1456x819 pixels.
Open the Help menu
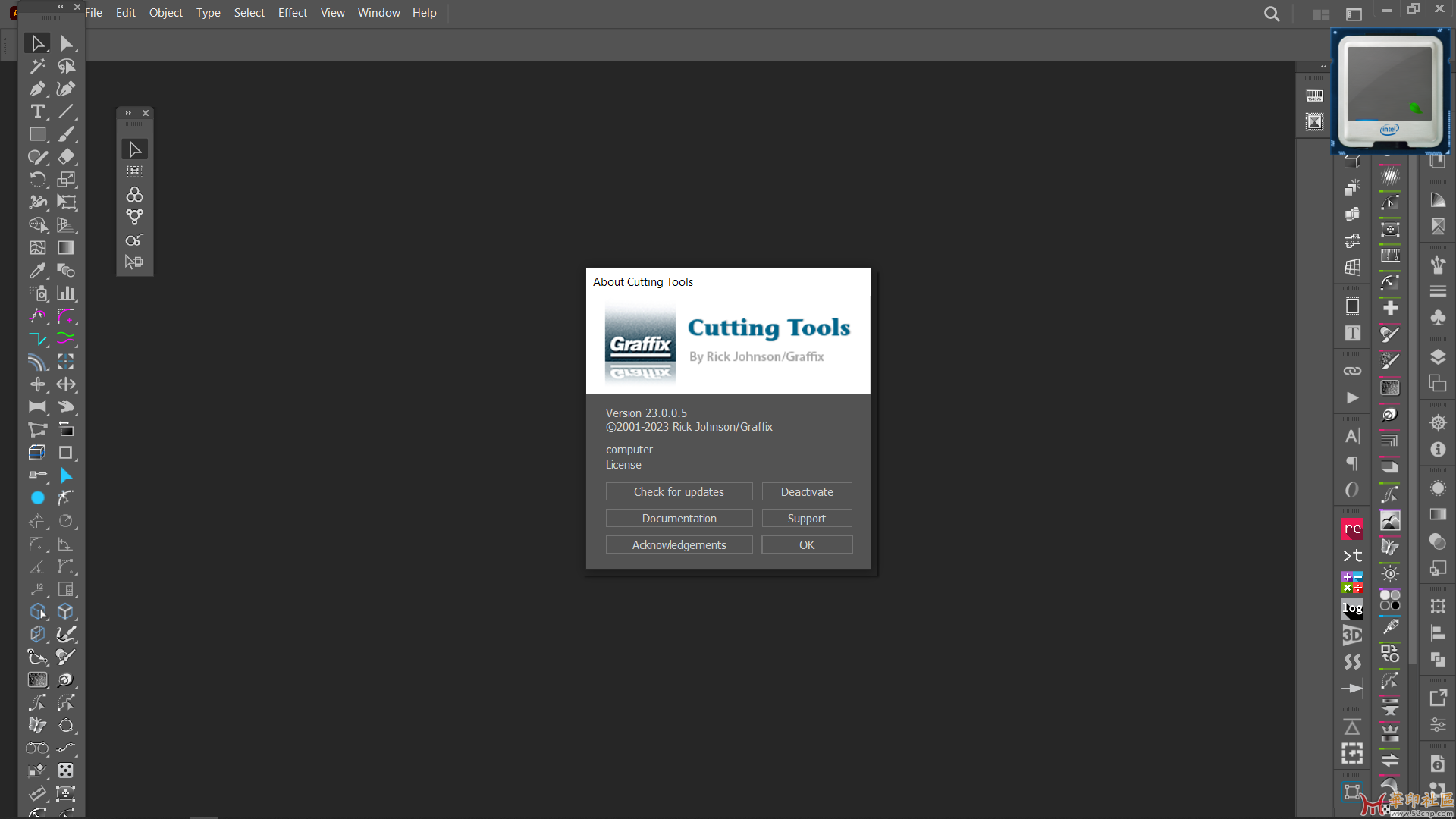point(425,13)
